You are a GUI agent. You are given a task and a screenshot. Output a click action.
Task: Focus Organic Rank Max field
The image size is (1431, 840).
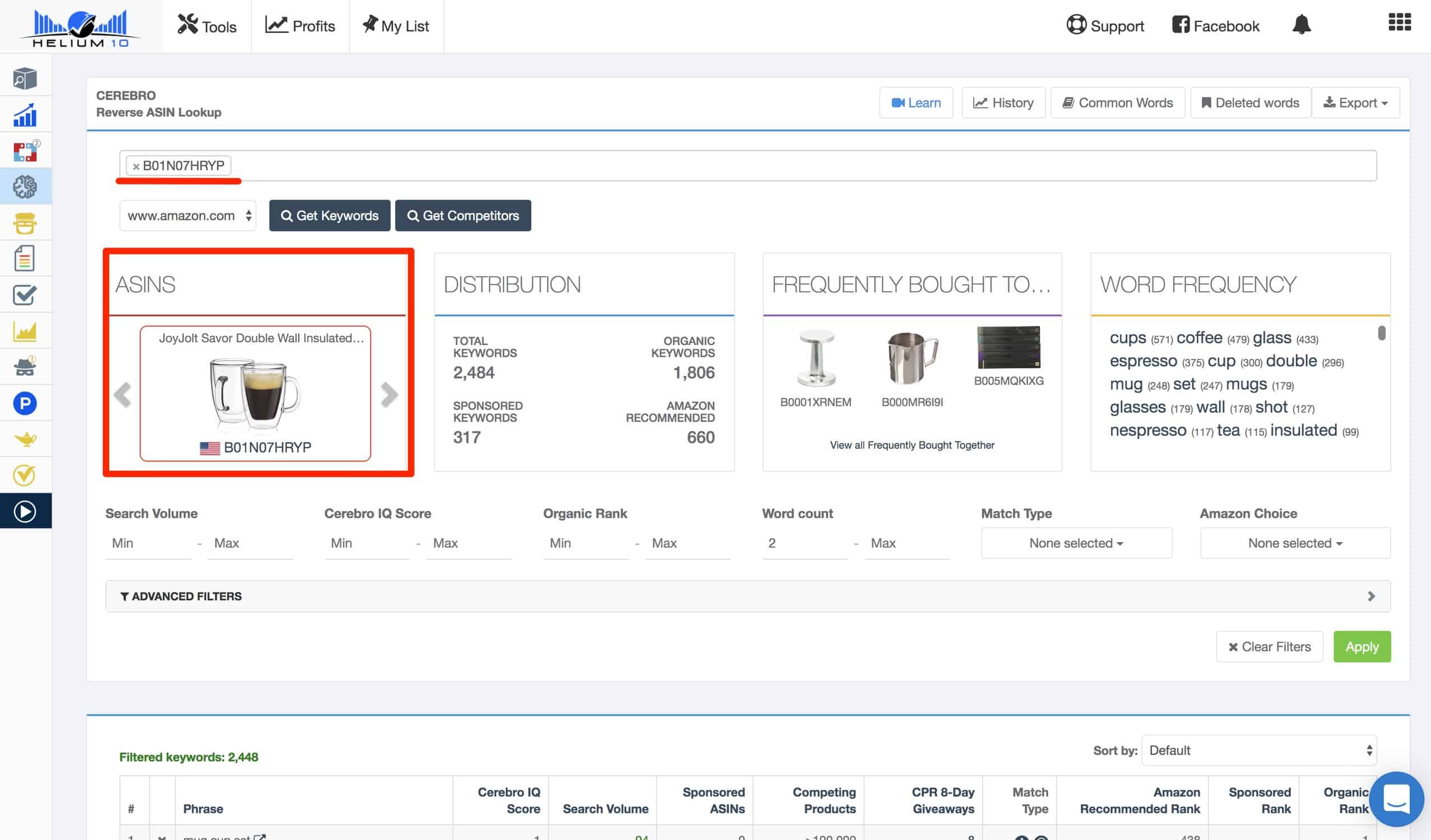coord(687,543)
